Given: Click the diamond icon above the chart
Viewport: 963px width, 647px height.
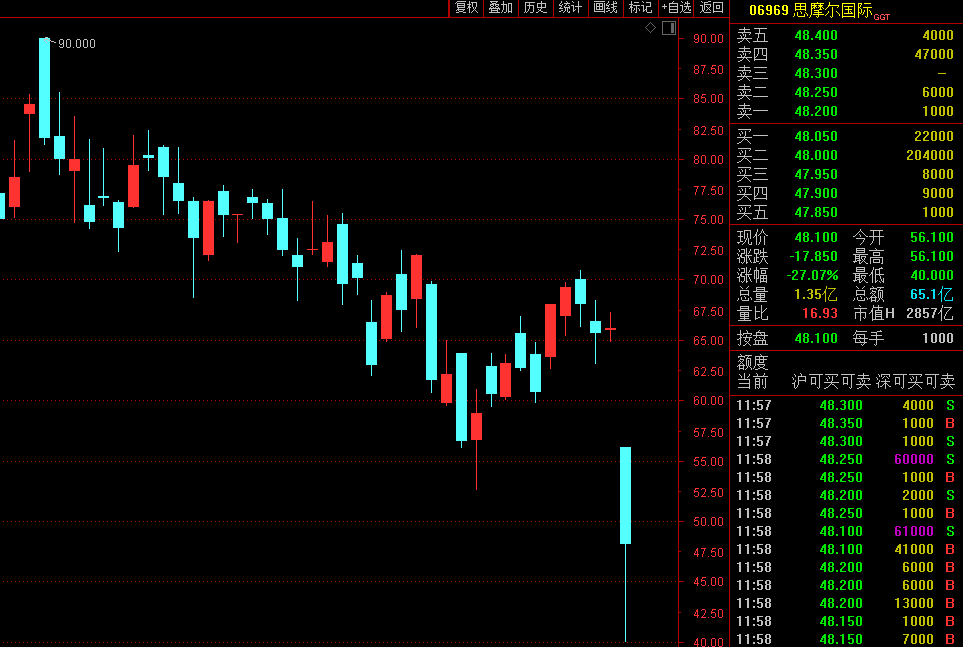Looking at the screenshot, I should (x=651, y=28).
